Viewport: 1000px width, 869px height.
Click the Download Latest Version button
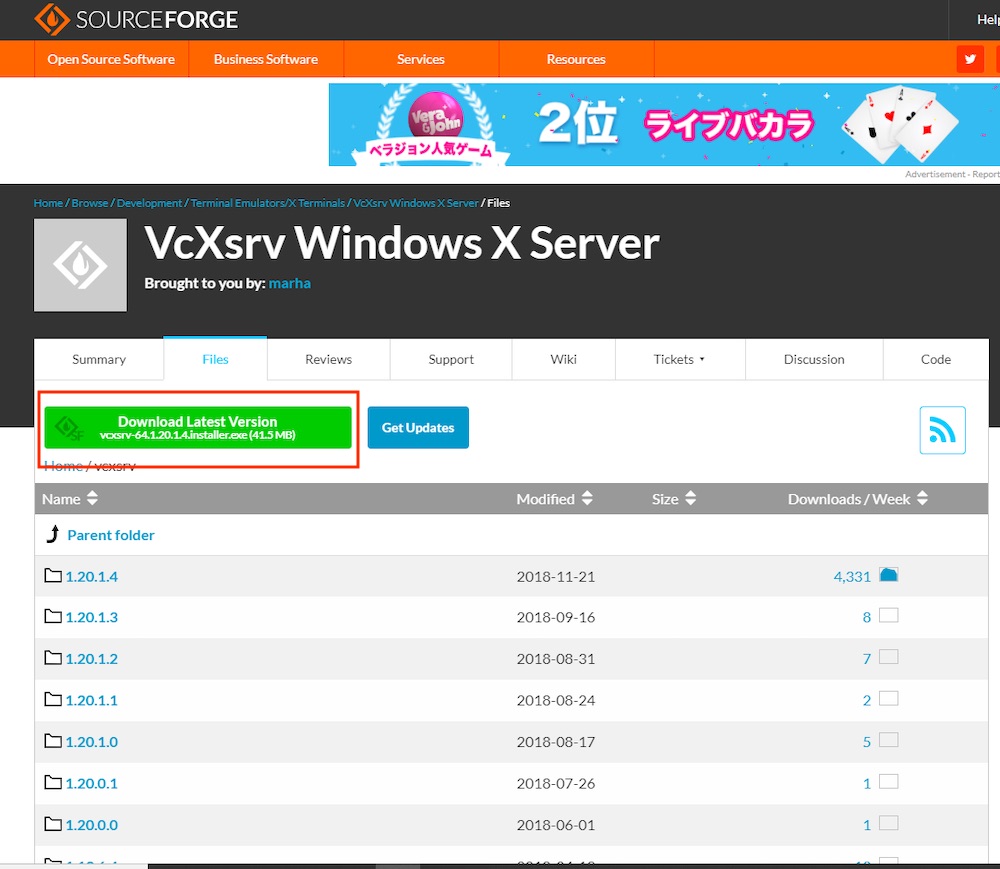198,427
